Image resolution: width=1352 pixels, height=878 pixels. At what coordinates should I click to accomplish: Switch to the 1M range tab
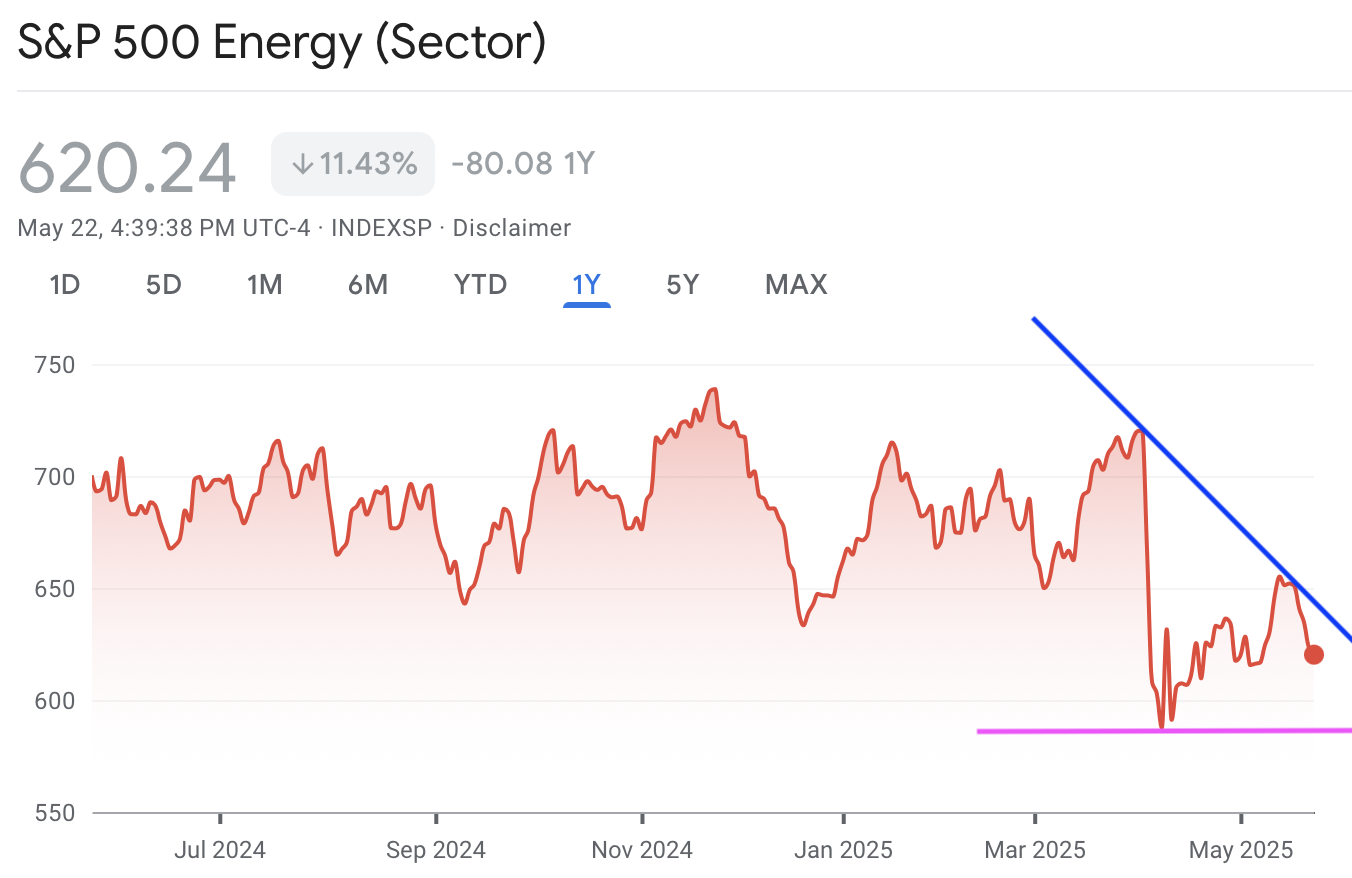(x=265, y=285)
